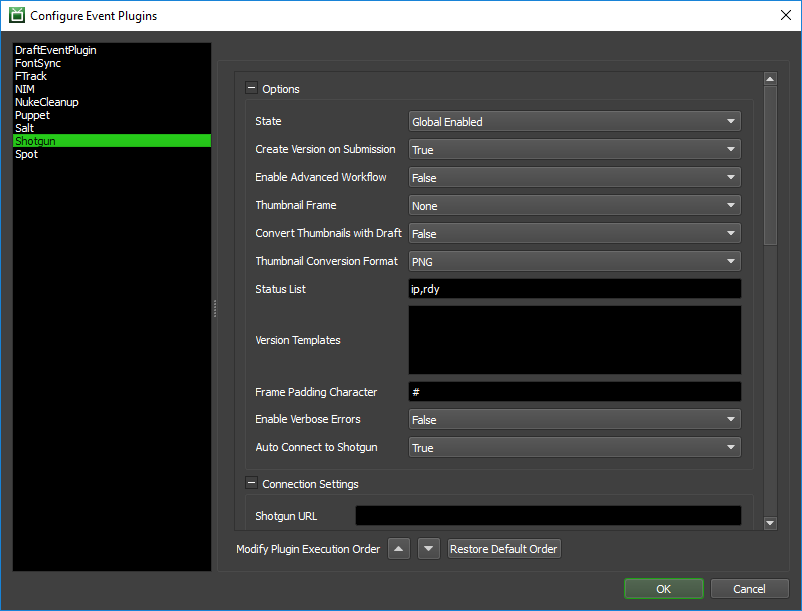Move plugin down in execution order
The image size is (802, 611).
click(x=428, y=549)
